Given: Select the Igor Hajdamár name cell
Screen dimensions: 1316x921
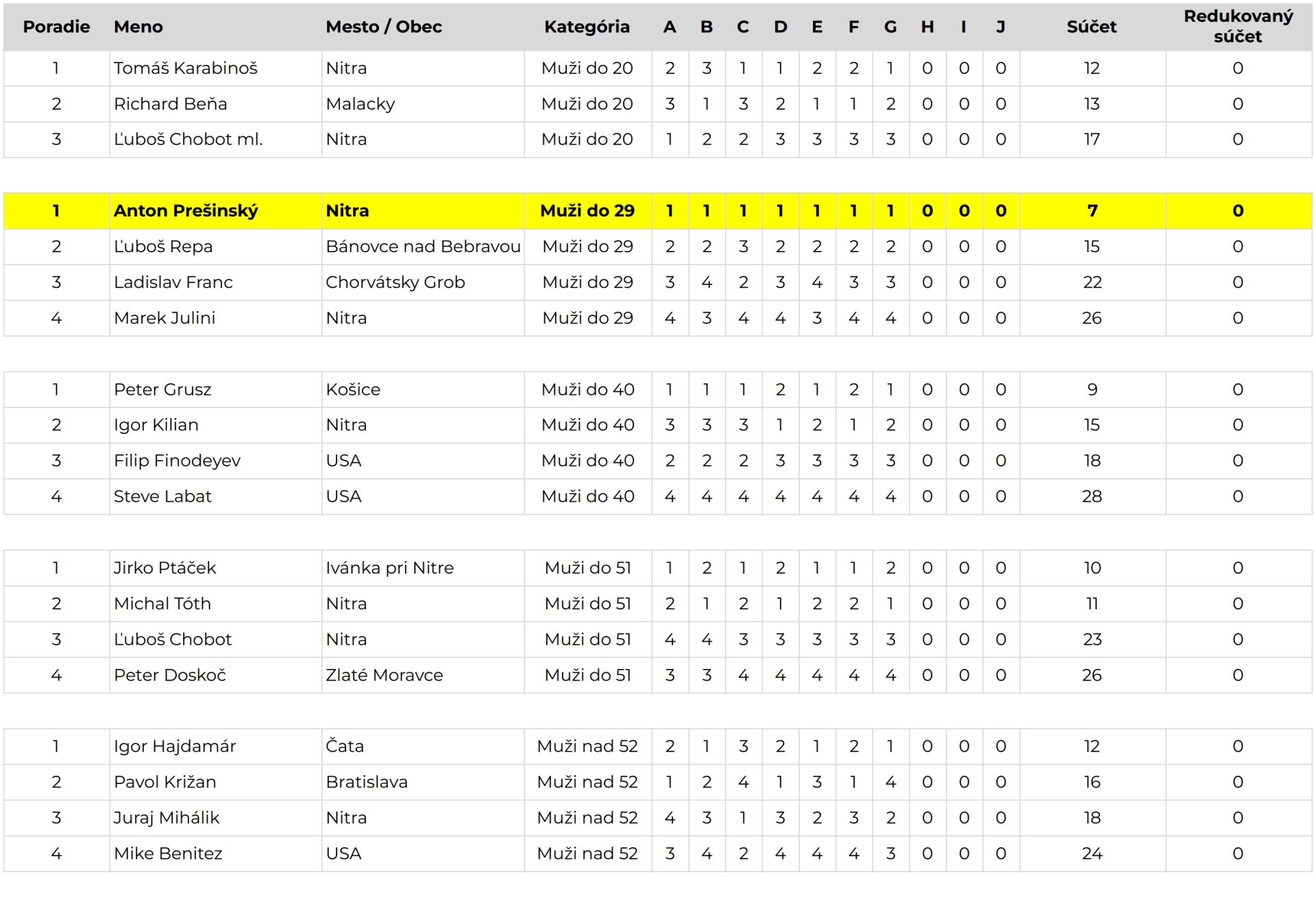Looking at the screenshot, I should pyautogui.click(x=215, y=746).
